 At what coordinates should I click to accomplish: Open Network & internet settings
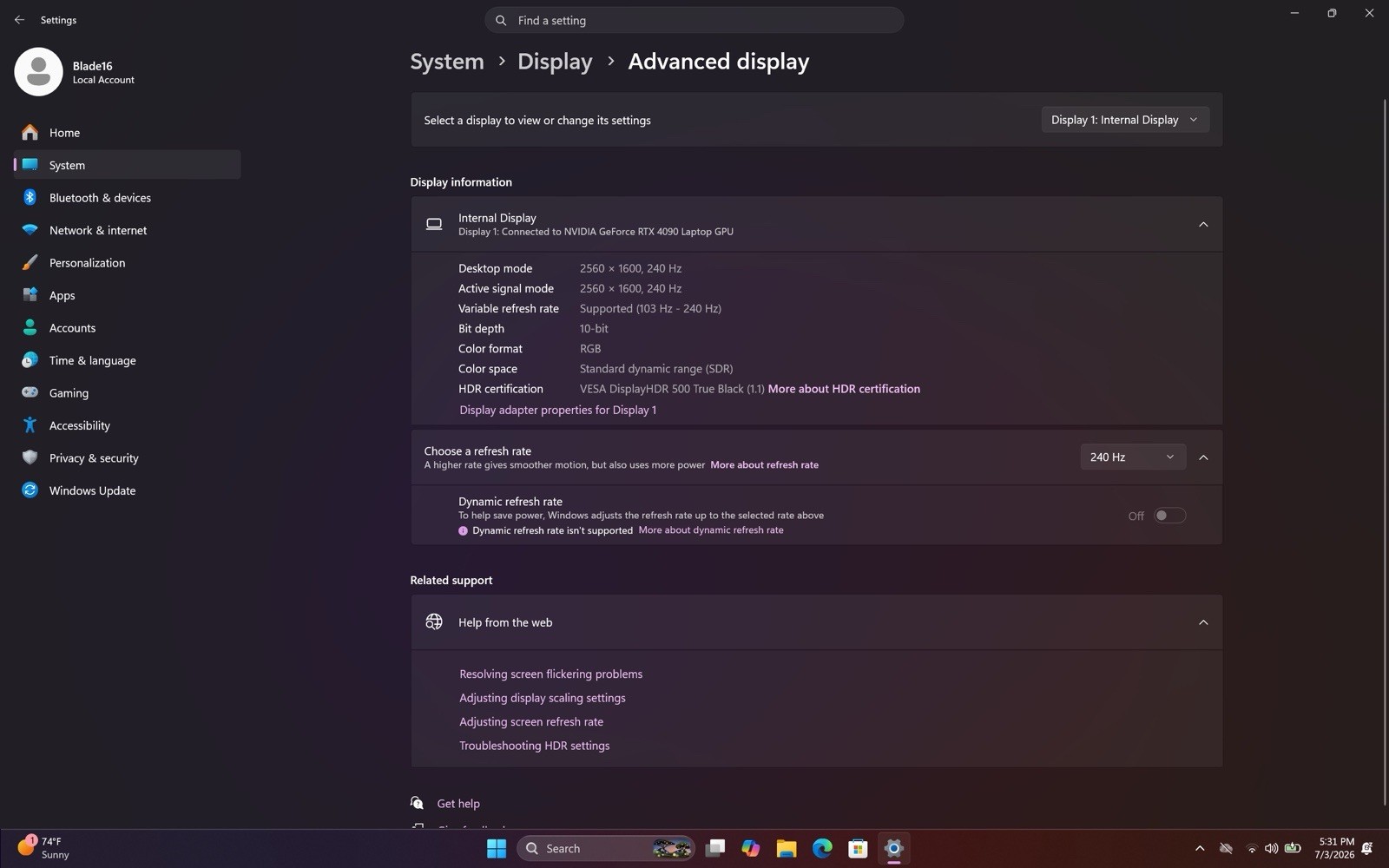(x=127, y=230)
